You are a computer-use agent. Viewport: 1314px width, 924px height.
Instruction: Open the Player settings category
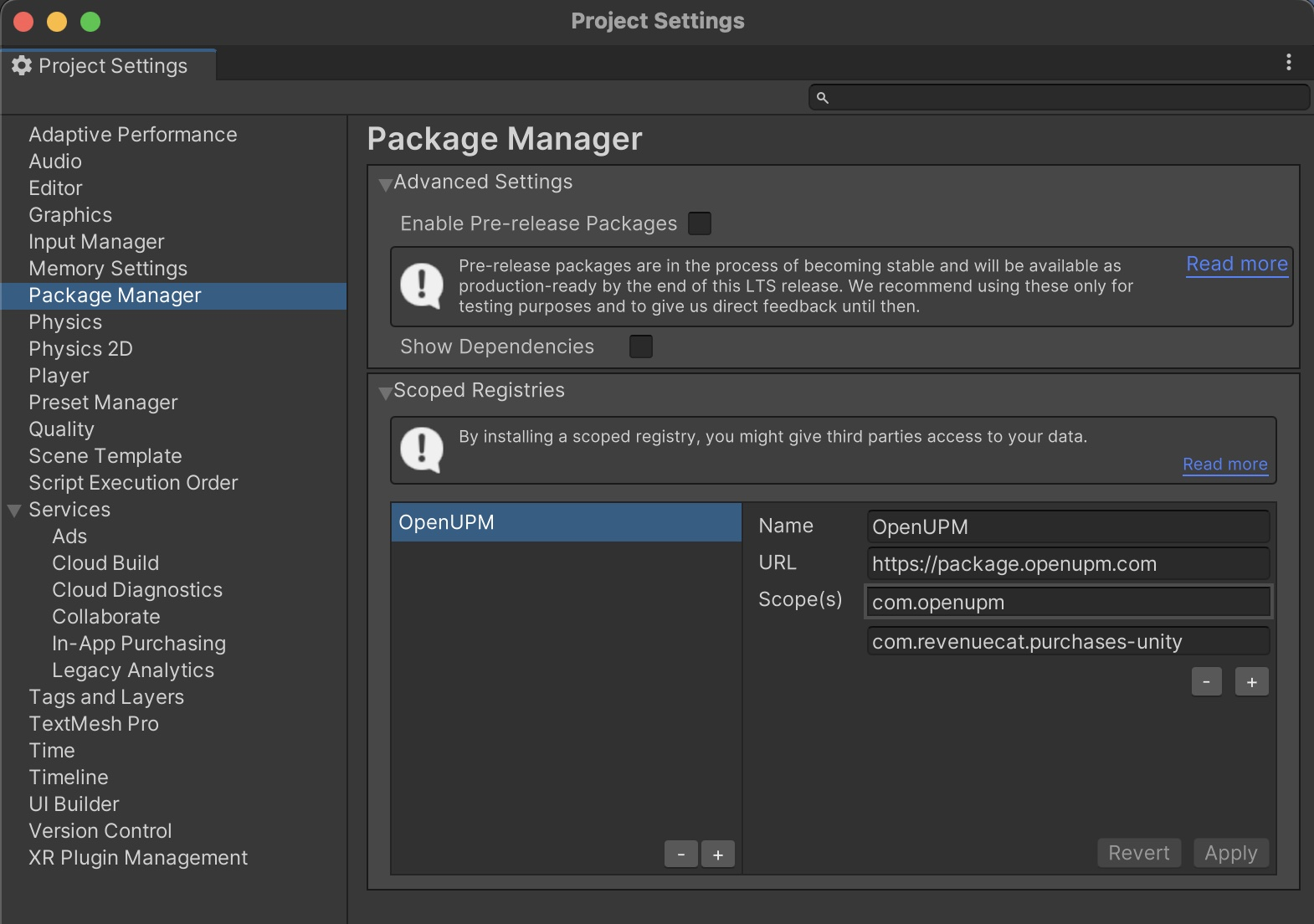[x=59, y=376]
